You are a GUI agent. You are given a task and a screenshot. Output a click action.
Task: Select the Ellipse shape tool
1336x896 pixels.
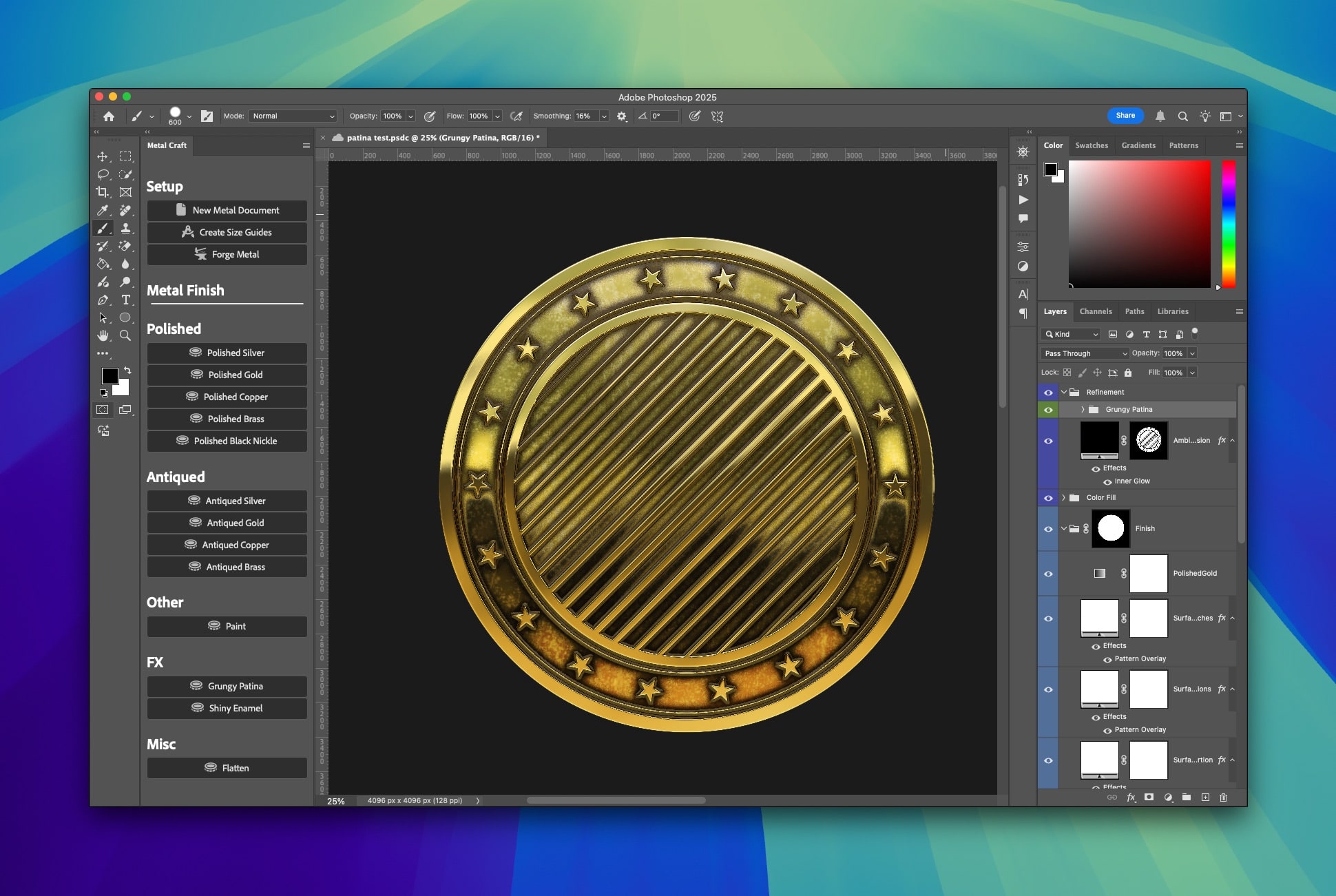point(125,317)
